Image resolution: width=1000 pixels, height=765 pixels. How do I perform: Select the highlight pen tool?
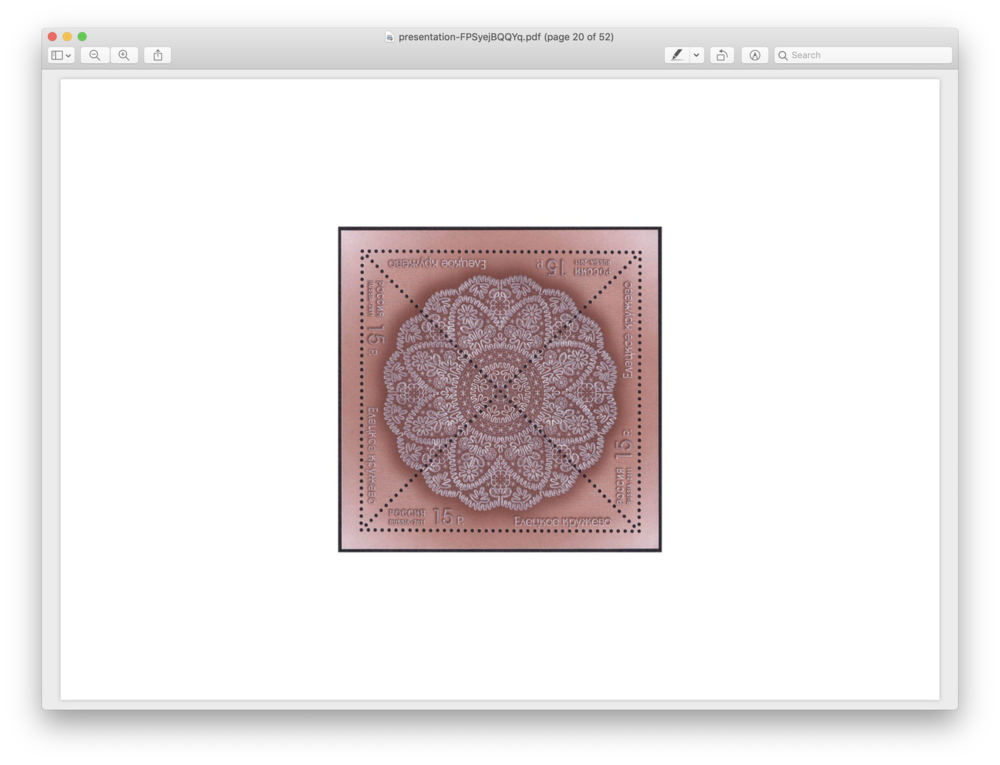[677, 55]
